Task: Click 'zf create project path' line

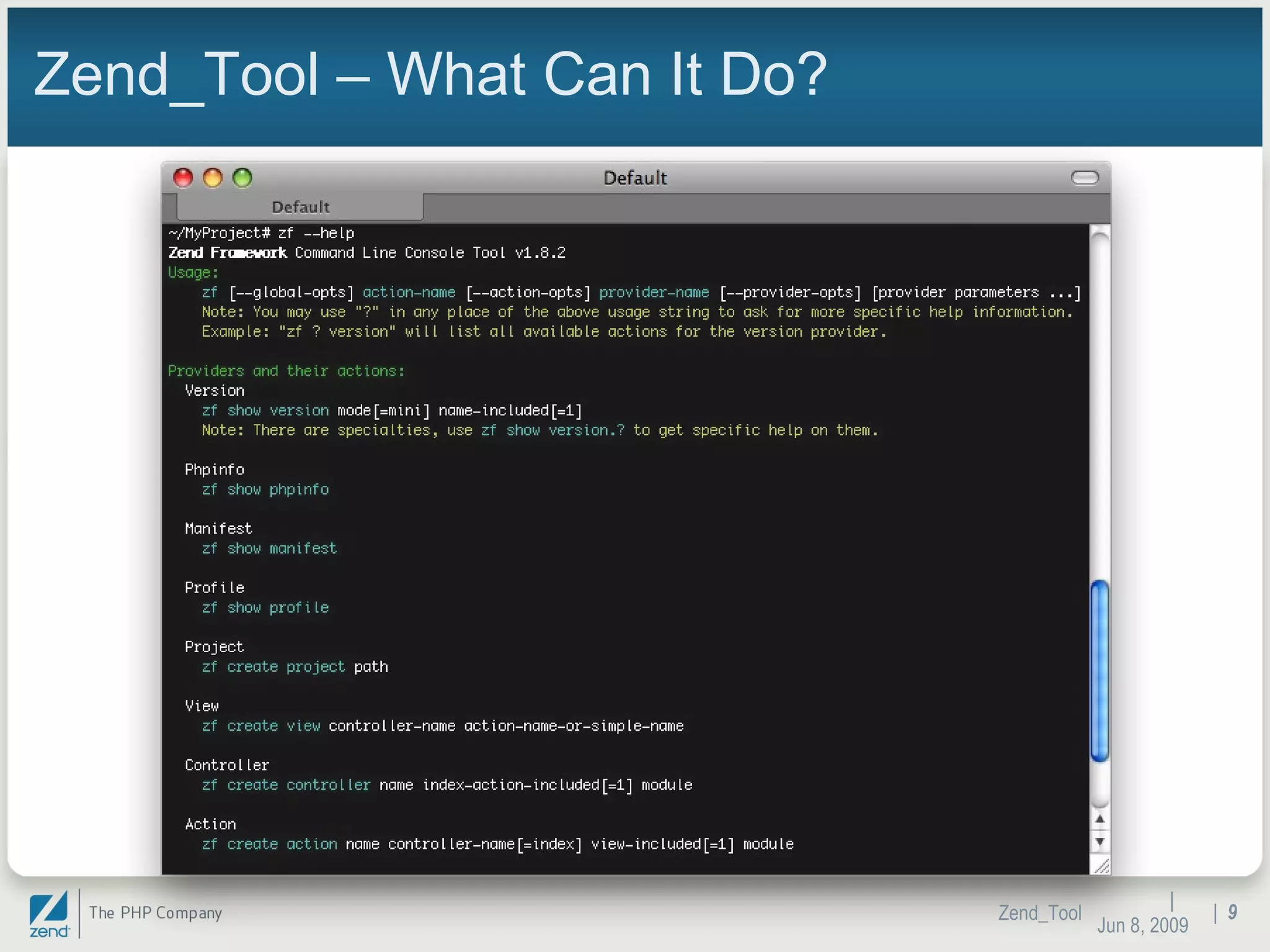Action: [295, 667]
